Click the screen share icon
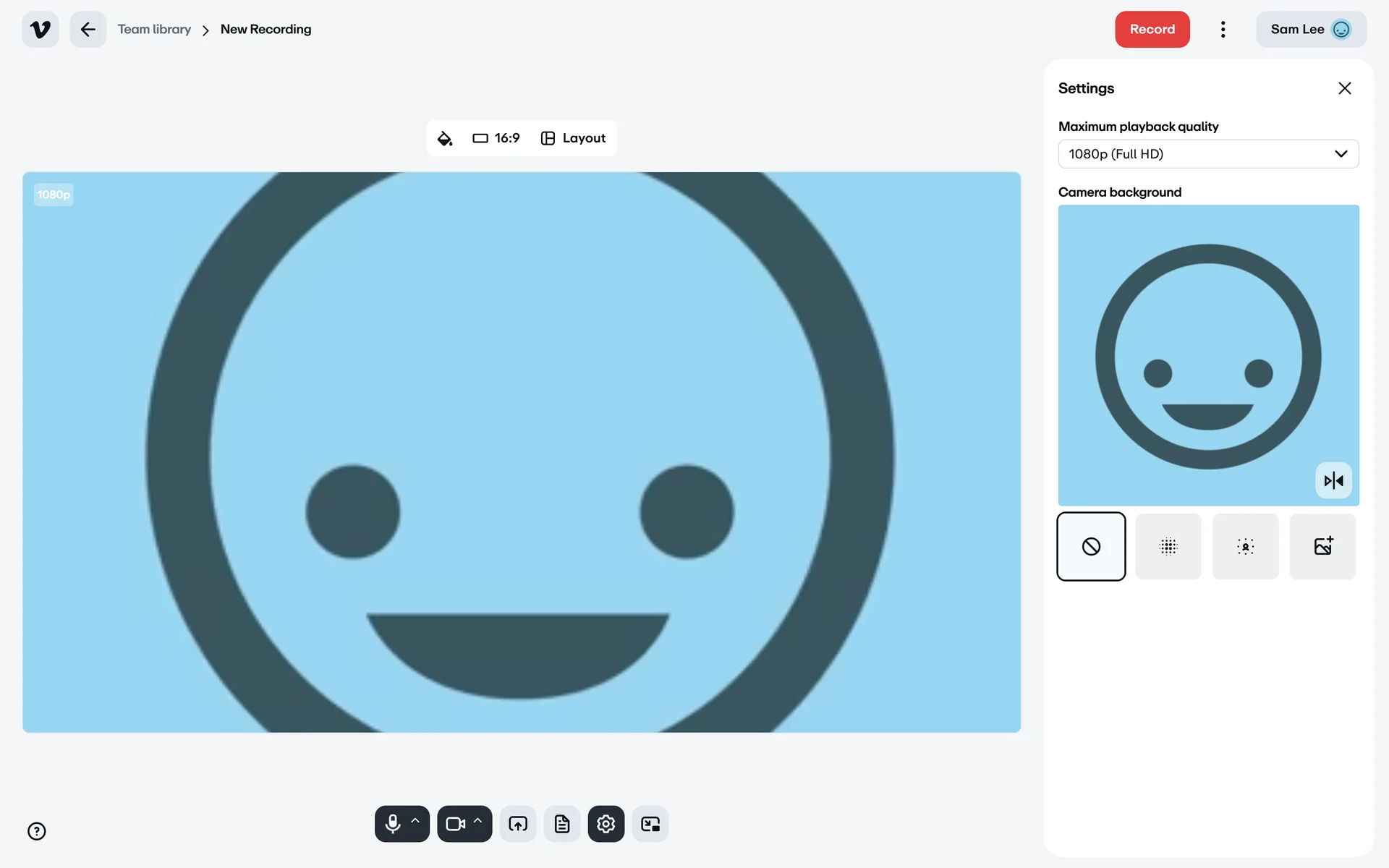1389x868 pixels. tap(518, 824)
